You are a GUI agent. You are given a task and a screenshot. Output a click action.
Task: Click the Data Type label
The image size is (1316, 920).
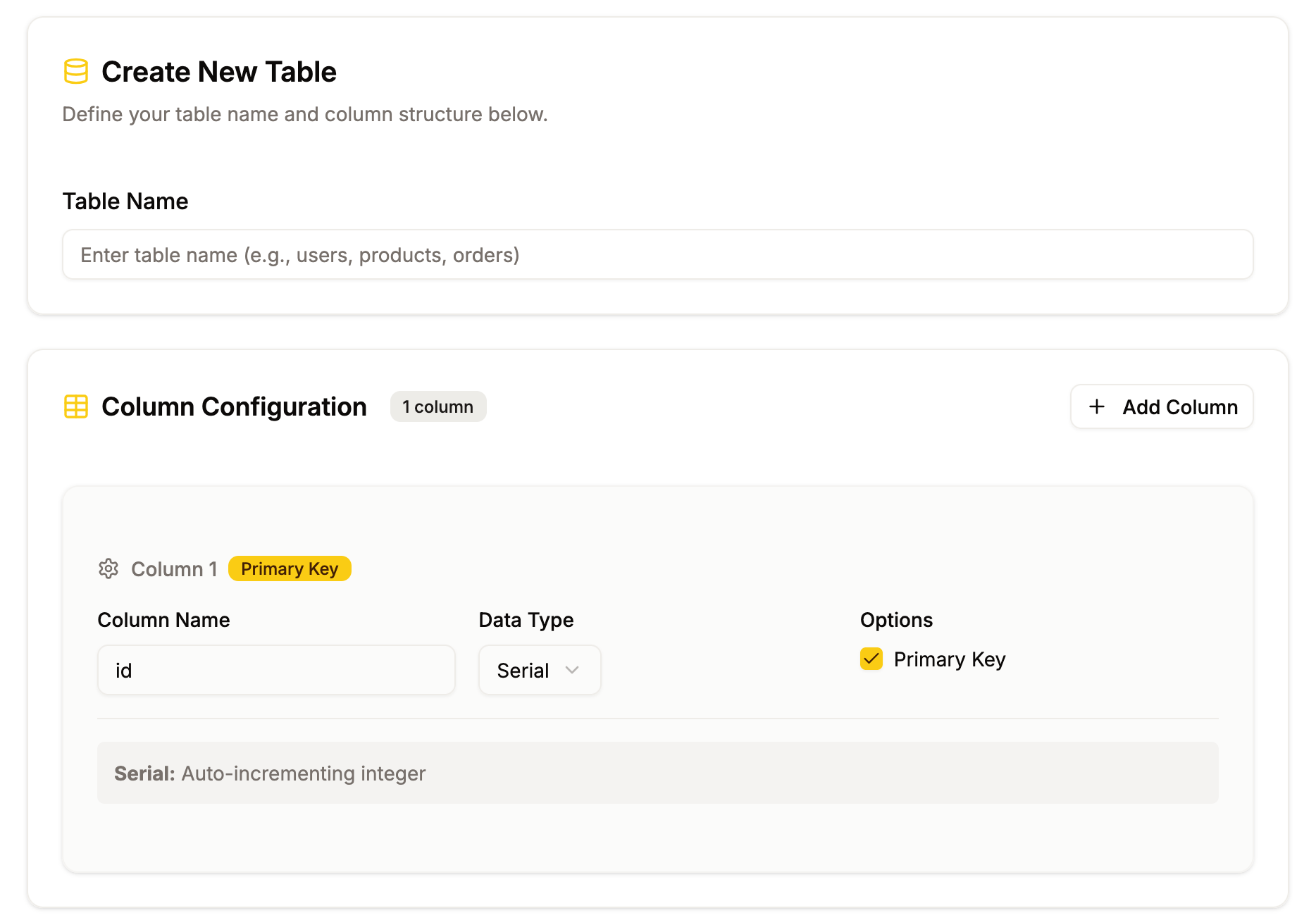(526, 620)
